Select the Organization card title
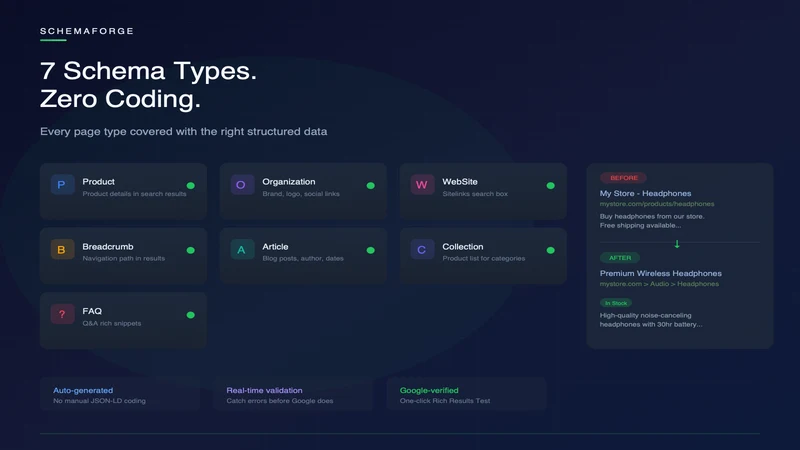Viewport: 800px width, 450px height. coord(289,182)
